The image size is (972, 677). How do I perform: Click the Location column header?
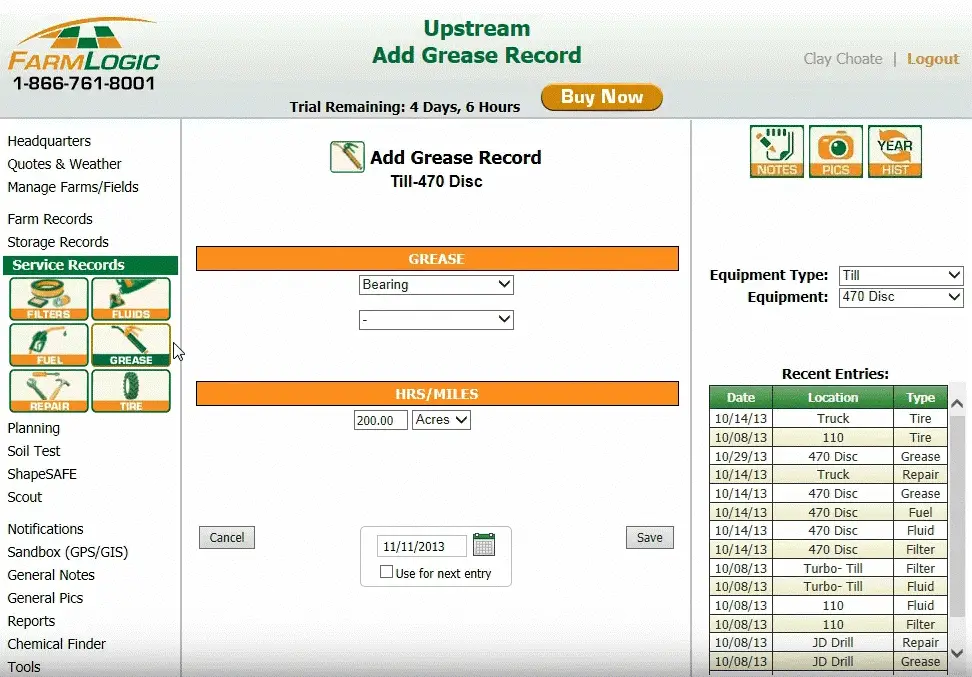click(x=833, y=397)
